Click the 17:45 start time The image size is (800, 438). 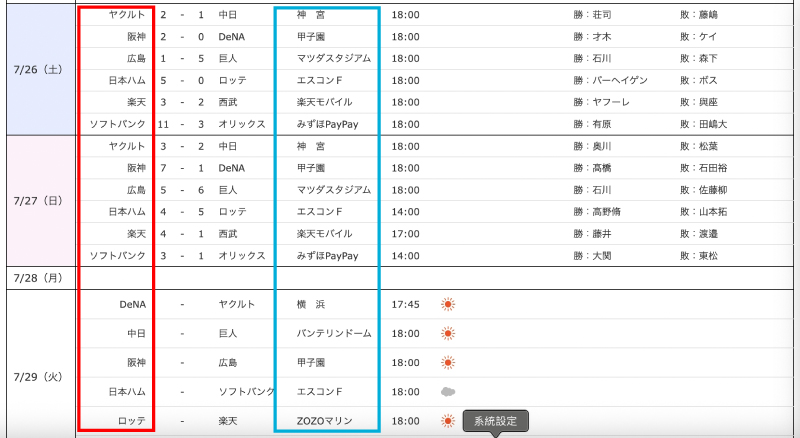(405, 304)
